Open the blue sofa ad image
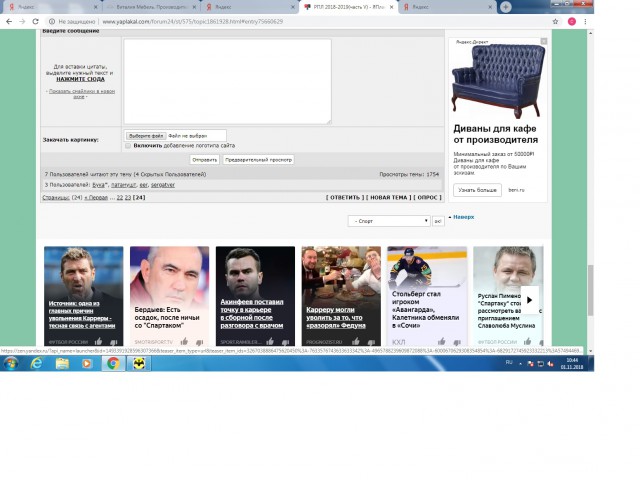640x480 pixels. 498,80
